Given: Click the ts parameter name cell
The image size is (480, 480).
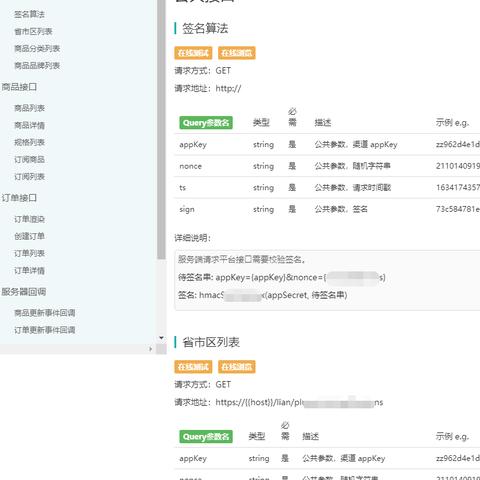Looking at the screenshot, I should (x=182, y=188).
